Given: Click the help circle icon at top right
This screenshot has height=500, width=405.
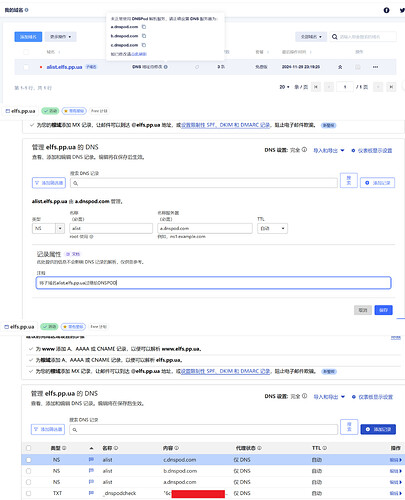Looking at the screenshot, I should (x=386, y=10).
